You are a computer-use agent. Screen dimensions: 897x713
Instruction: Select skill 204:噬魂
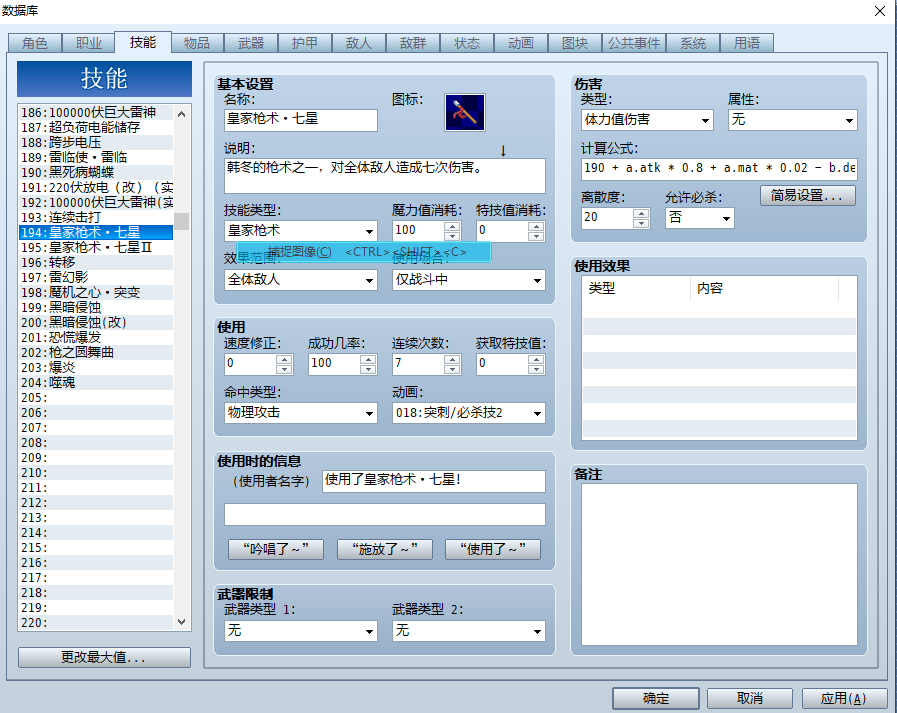(96, 382)
